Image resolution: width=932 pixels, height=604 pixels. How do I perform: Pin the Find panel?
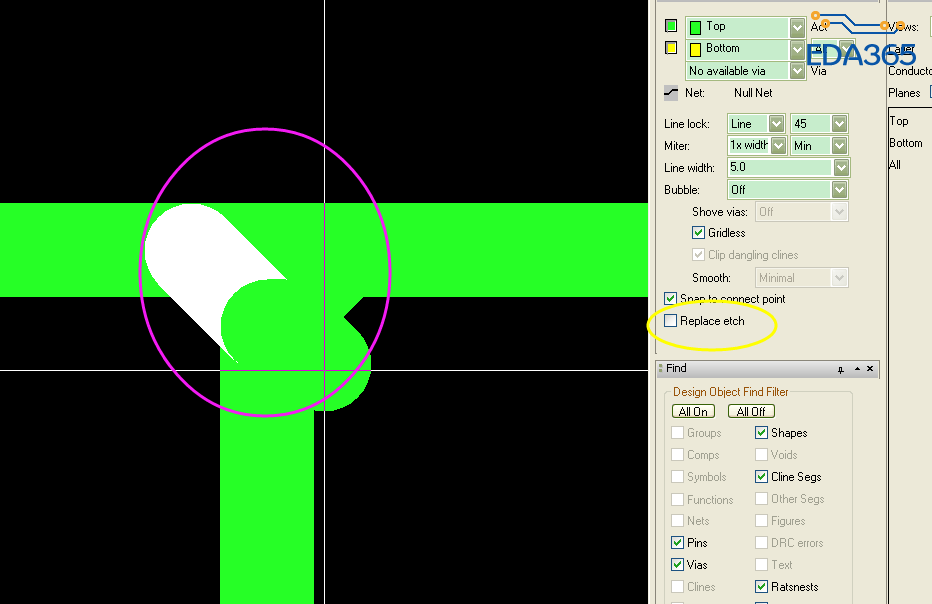tap(841, 369)
